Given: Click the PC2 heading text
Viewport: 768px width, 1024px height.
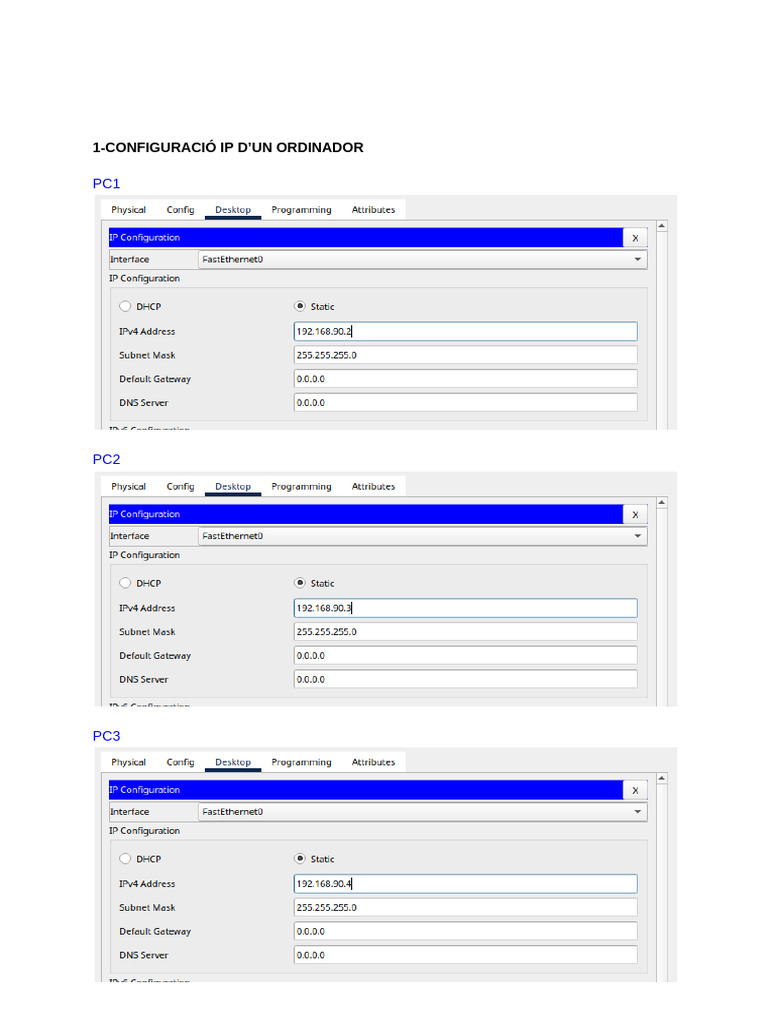Looking at the screenshot, I should (106, 460).
